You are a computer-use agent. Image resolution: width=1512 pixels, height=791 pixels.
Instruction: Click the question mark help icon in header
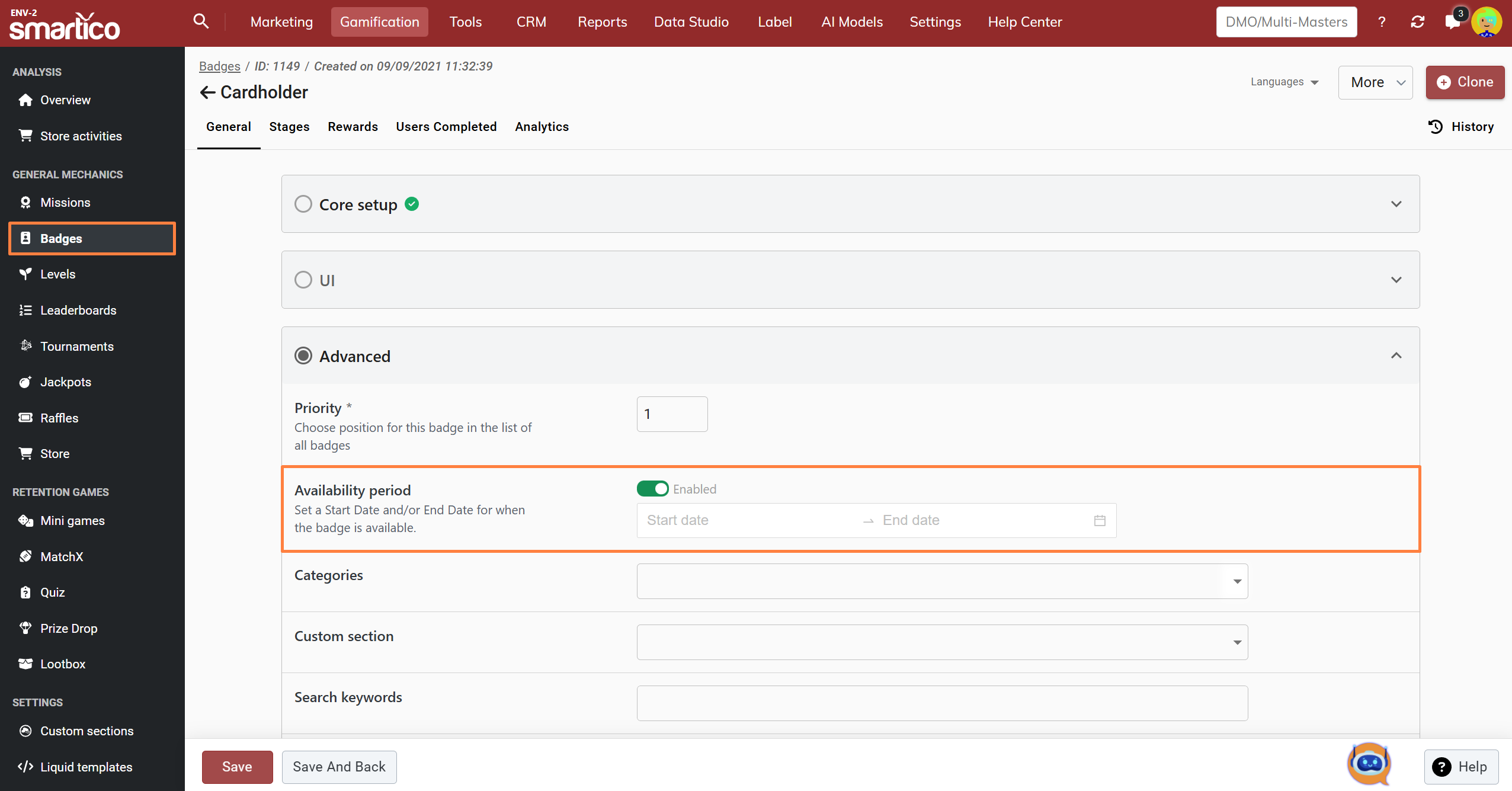pyautogui.click(x=1382, y=22)
